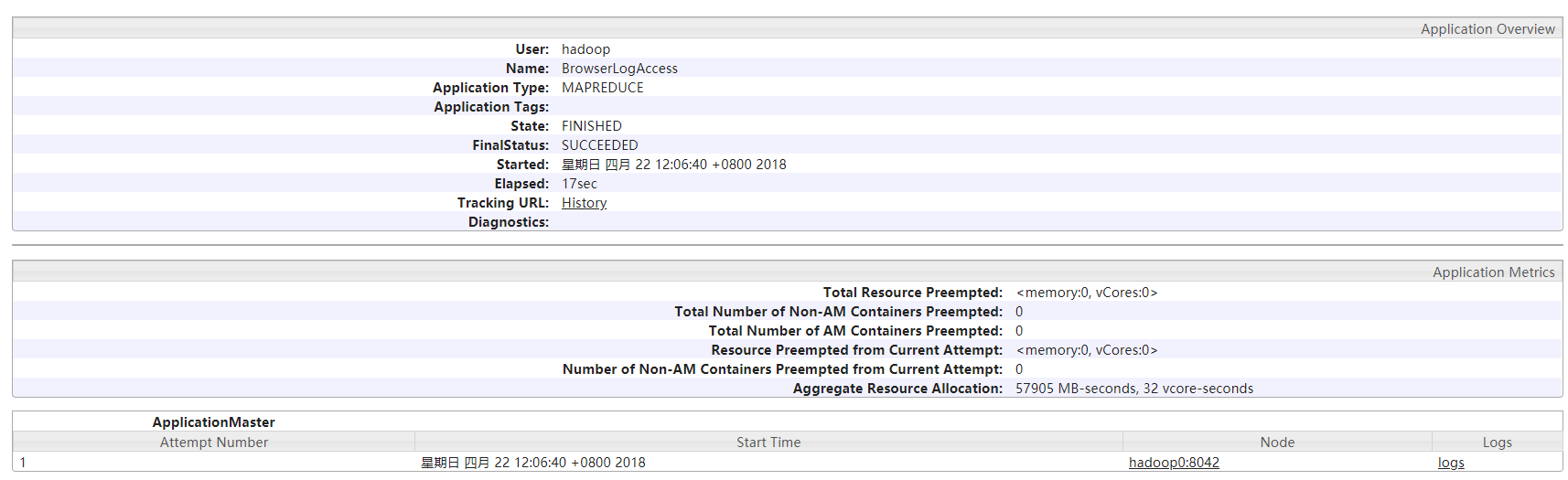1568x480 pixels.
Task: Click the Logs column header
Action: click(x=1496, y=443)
